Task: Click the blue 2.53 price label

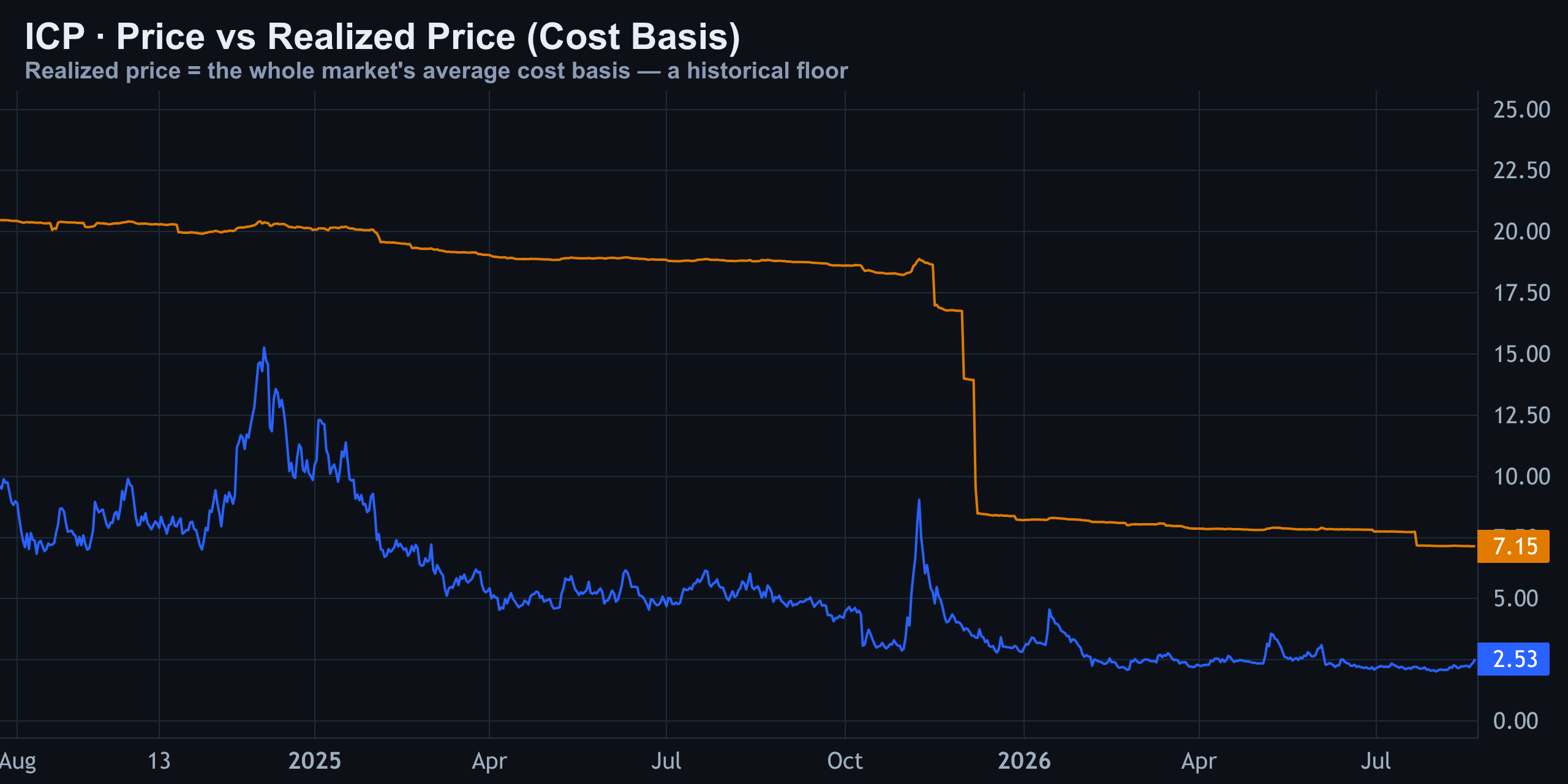Action: (1513, 659)
